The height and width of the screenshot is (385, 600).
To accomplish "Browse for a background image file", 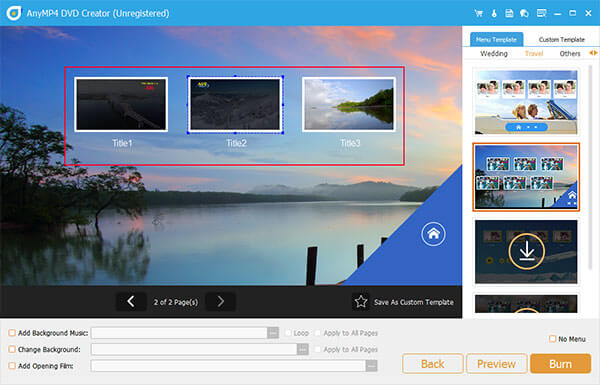I will point(302,349).
